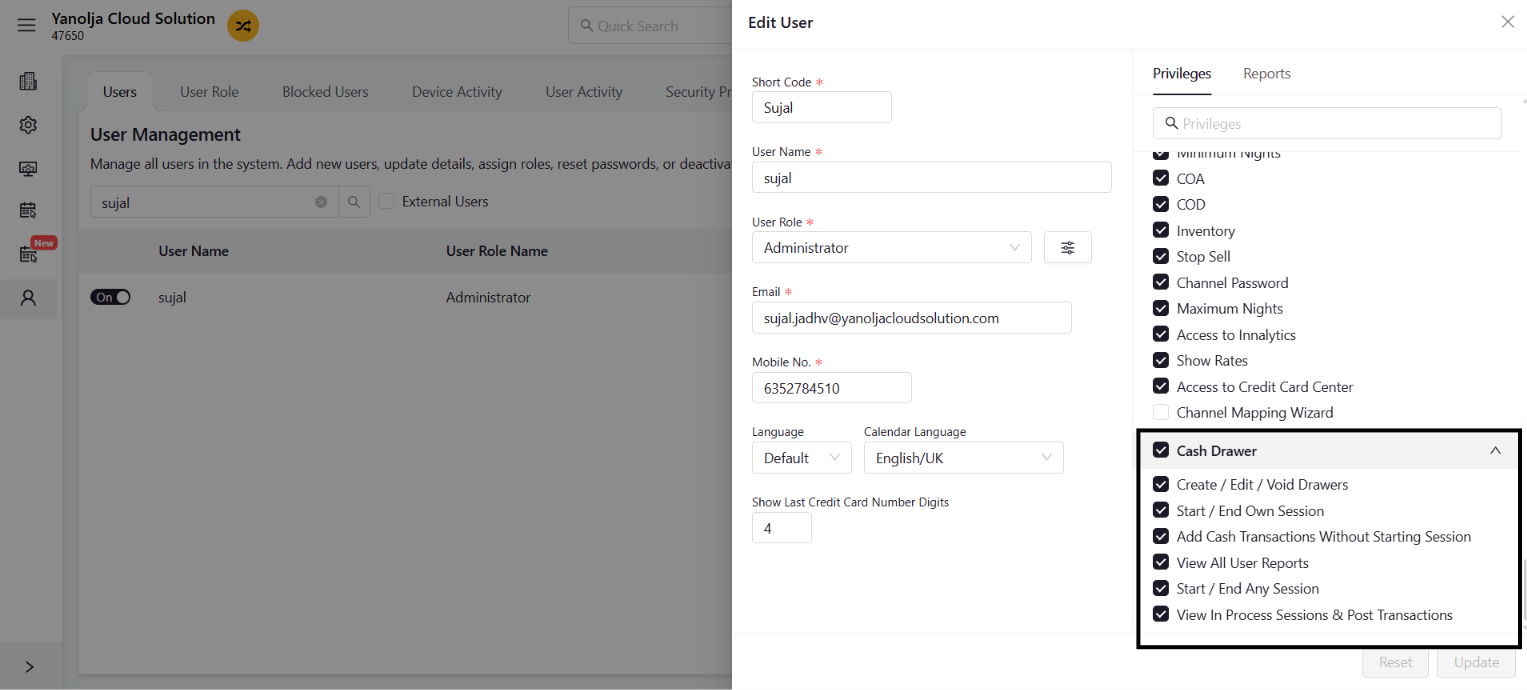Screen dimensions: 1527x690
Task: Click the yellow shuffle switch-property icon
Action: (243, 26)
